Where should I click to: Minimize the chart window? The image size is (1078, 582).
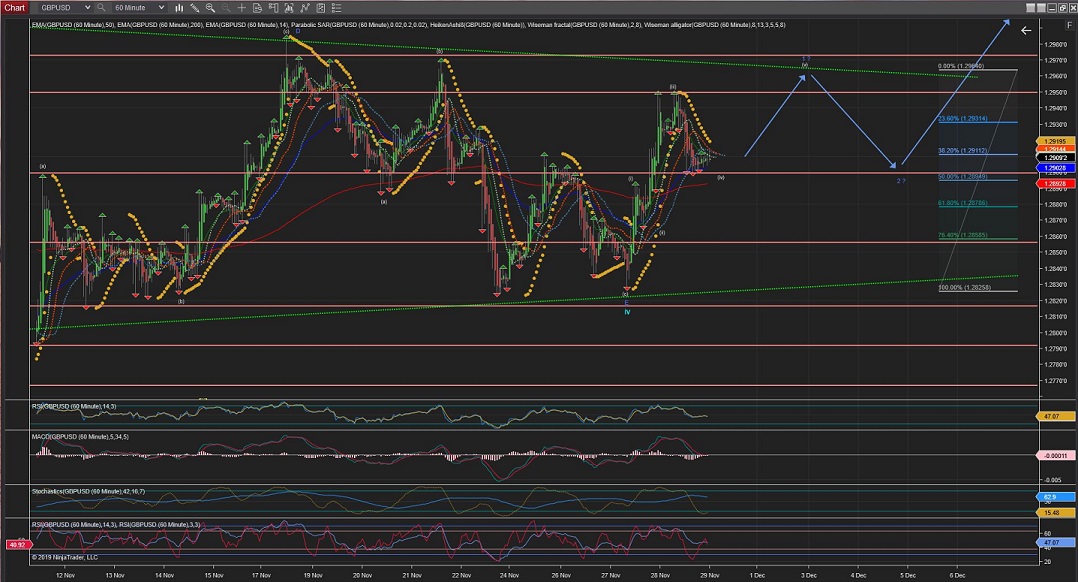pos(1053,8)
